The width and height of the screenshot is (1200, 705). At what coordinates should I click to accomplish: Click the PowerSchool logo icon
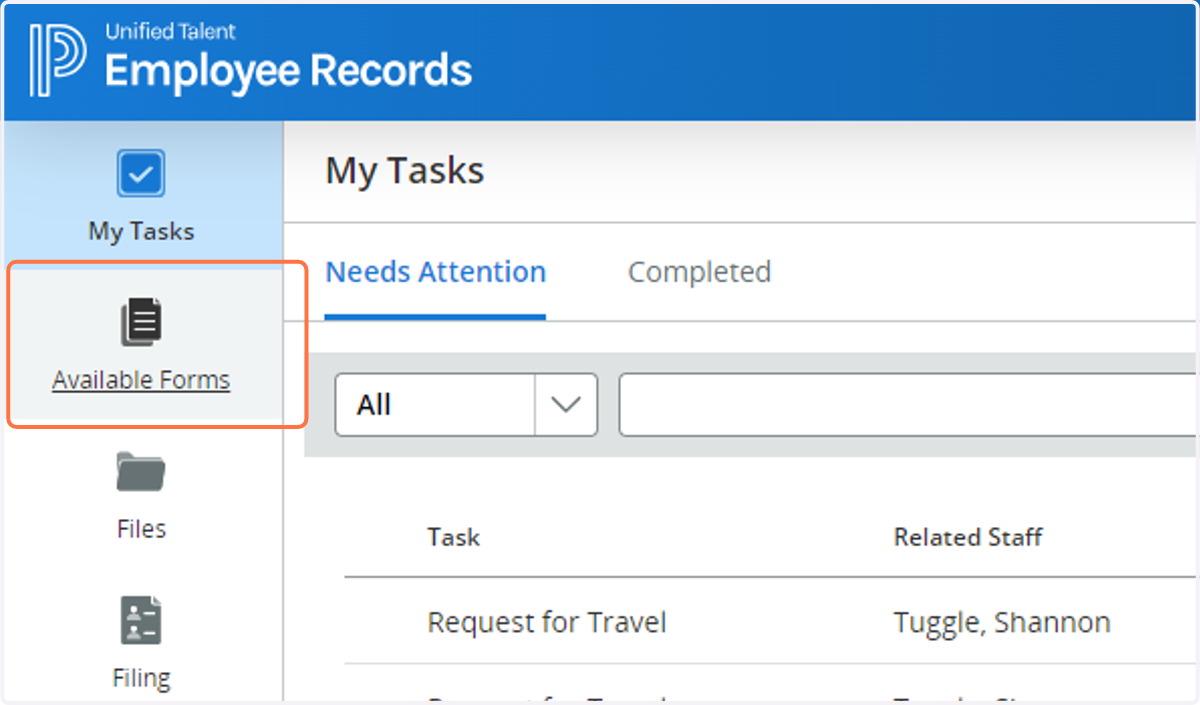click(58, 60)
